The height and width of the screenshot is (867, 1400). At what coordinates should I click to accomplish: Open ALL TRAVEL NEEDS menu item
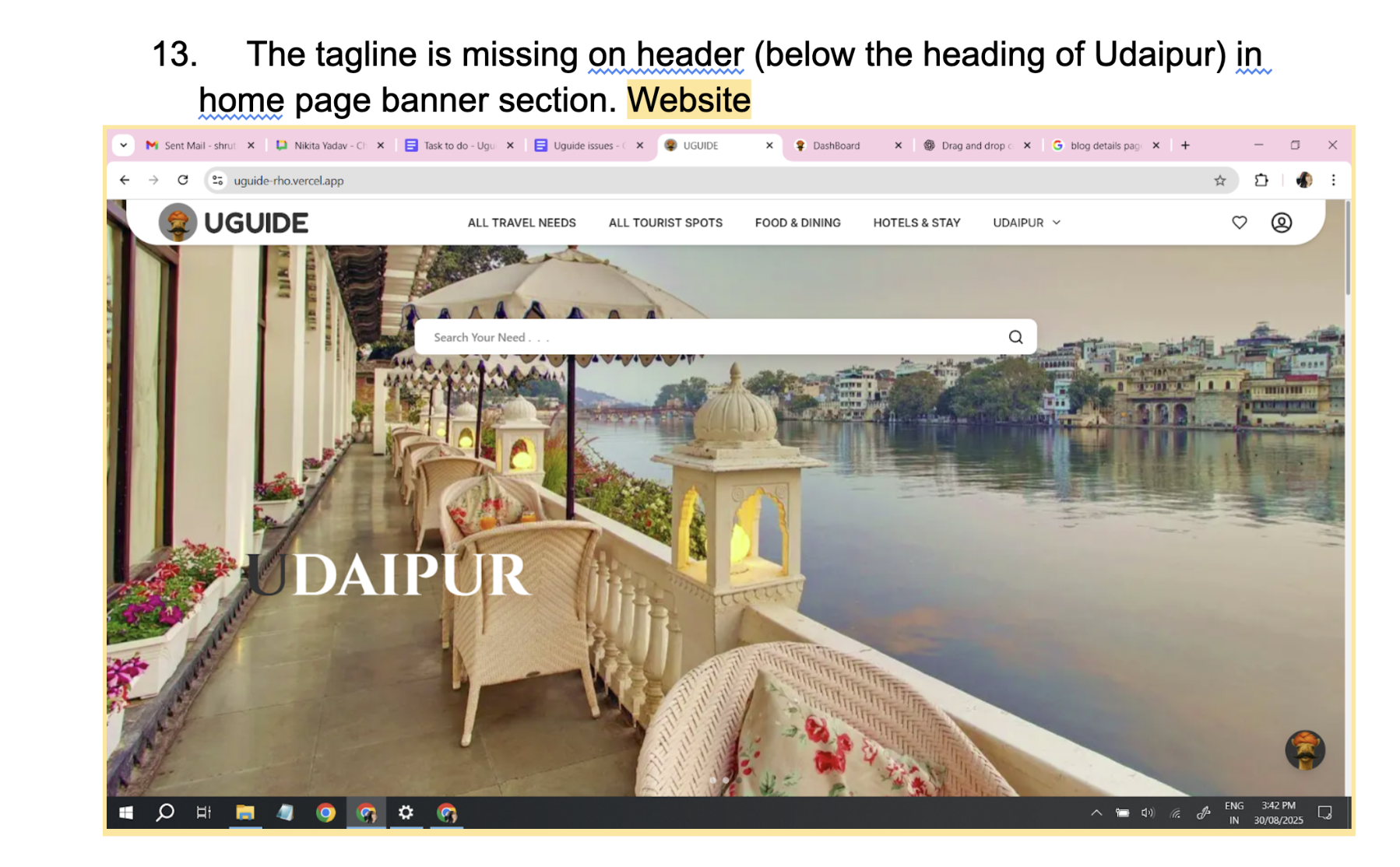(x=522, y=223)
